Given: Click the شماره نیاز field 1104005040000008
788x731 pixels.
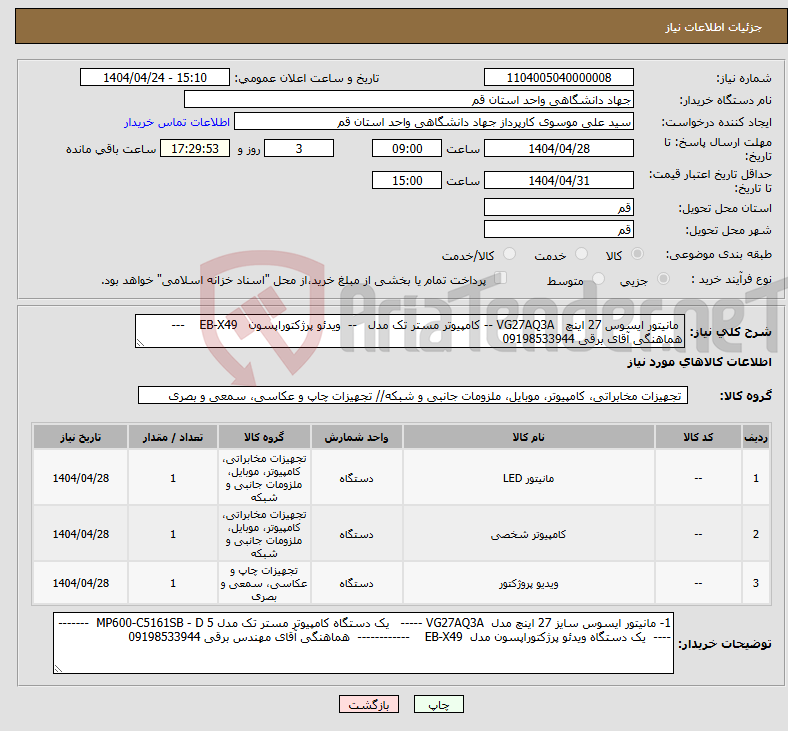Looking at the screenshot, I should (x=558, y=77).
